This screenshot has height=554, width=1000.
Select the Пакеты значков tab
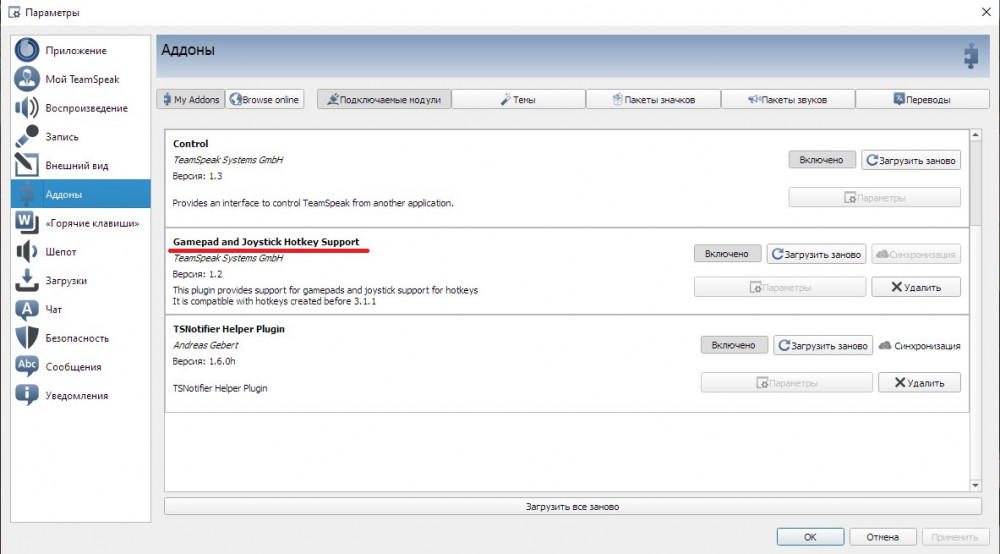click(x=653, y=99)
